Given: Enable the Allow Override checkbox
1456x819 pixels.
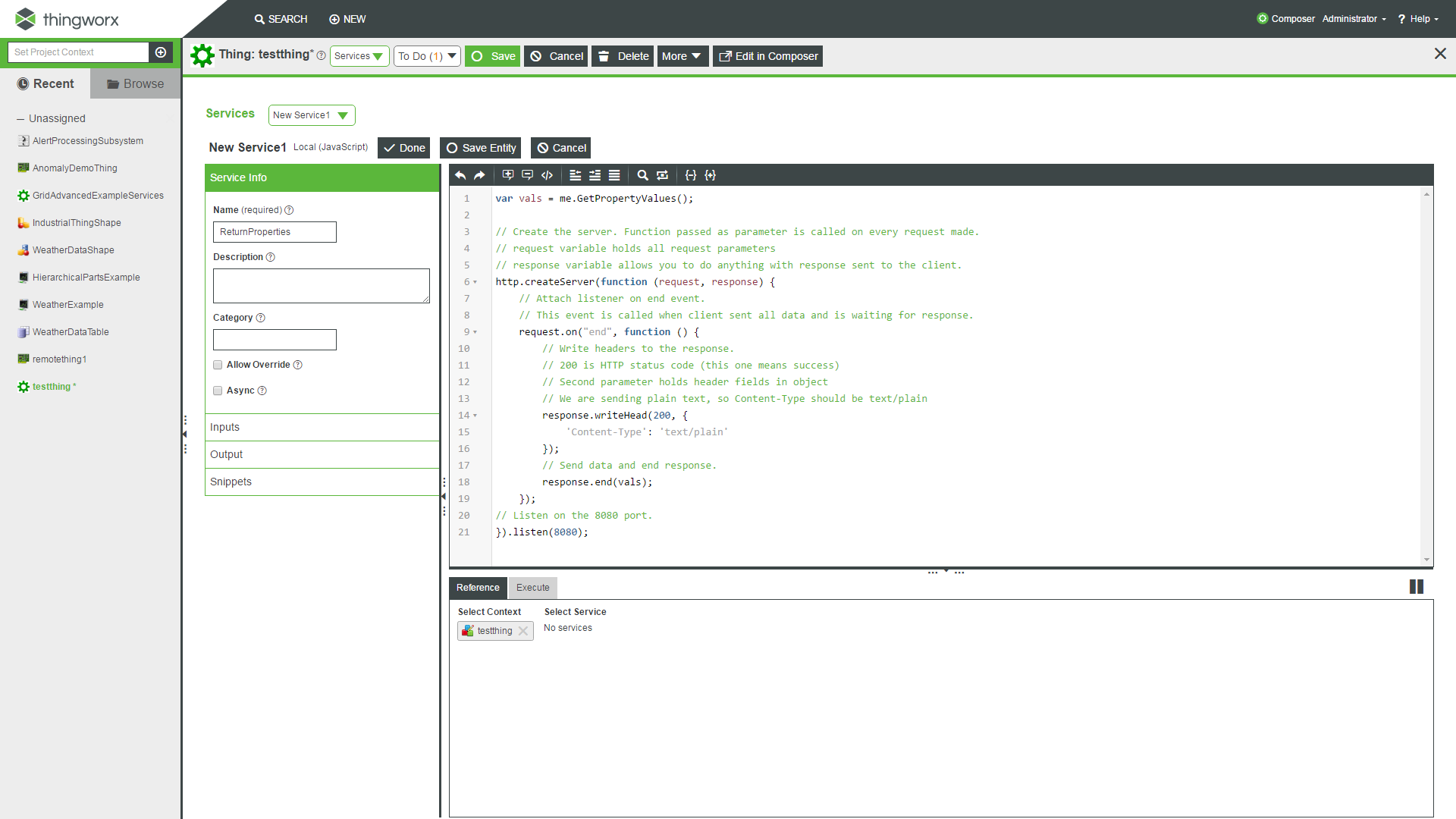Looking at the screenshot, I should pos(218,365).
